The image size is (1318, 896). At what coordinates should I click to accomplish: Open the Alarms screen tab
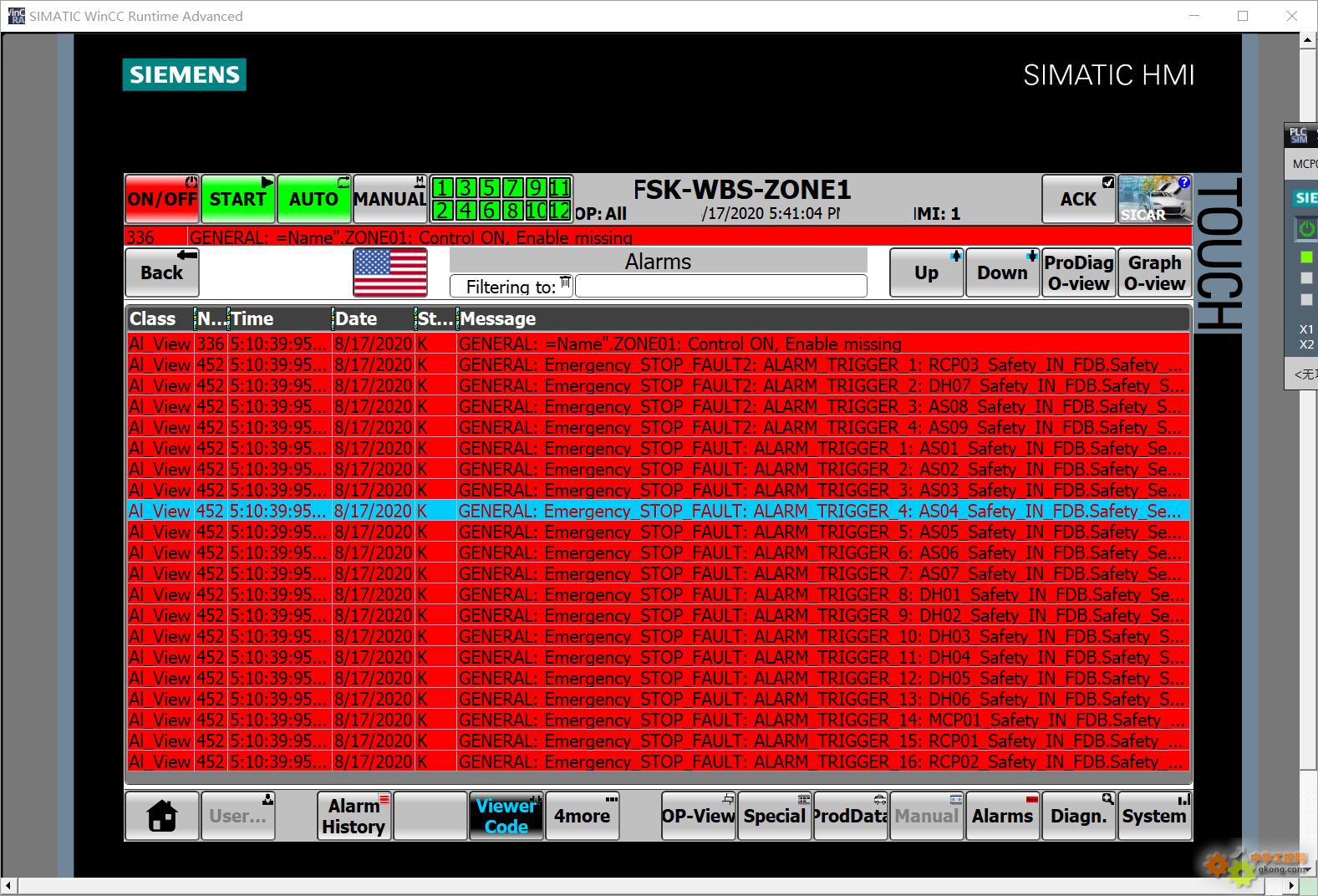click(x=1002, y=816)
